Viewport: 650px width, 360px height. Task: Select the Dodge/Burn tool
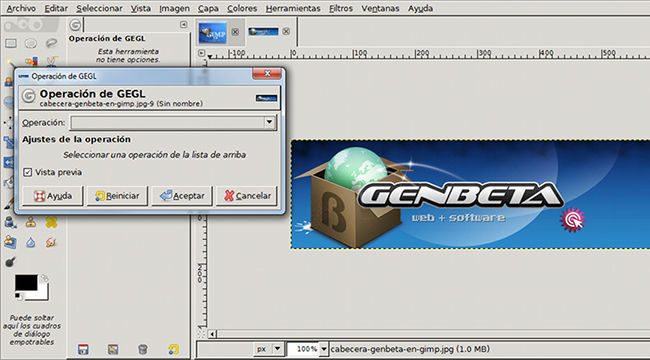click(x=10, y=262)
